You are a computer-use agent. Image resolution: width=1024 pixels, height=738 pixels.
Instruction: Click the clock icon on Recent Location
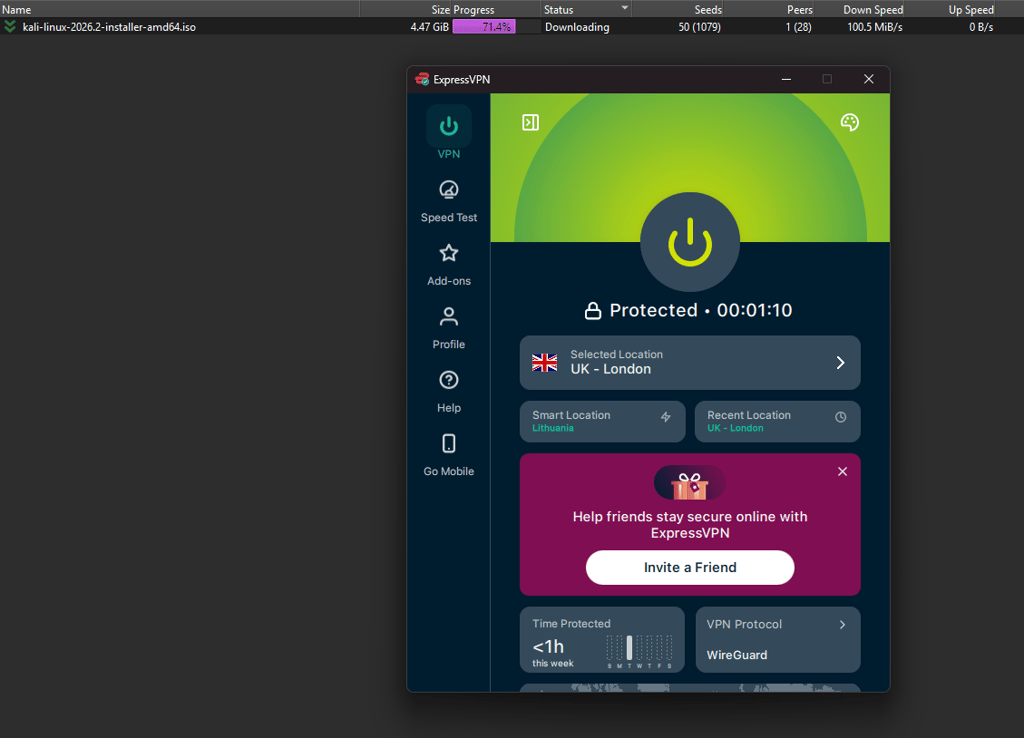tap(840, 417)
